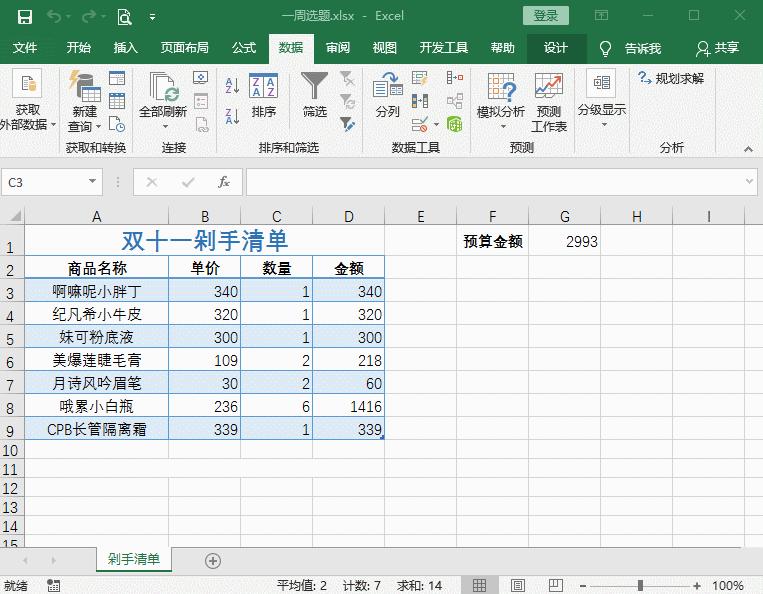Open the Customize Quick Access Toolbar dropdown
The width and height of the screenshot is (763, 594).
pos(152,17)
